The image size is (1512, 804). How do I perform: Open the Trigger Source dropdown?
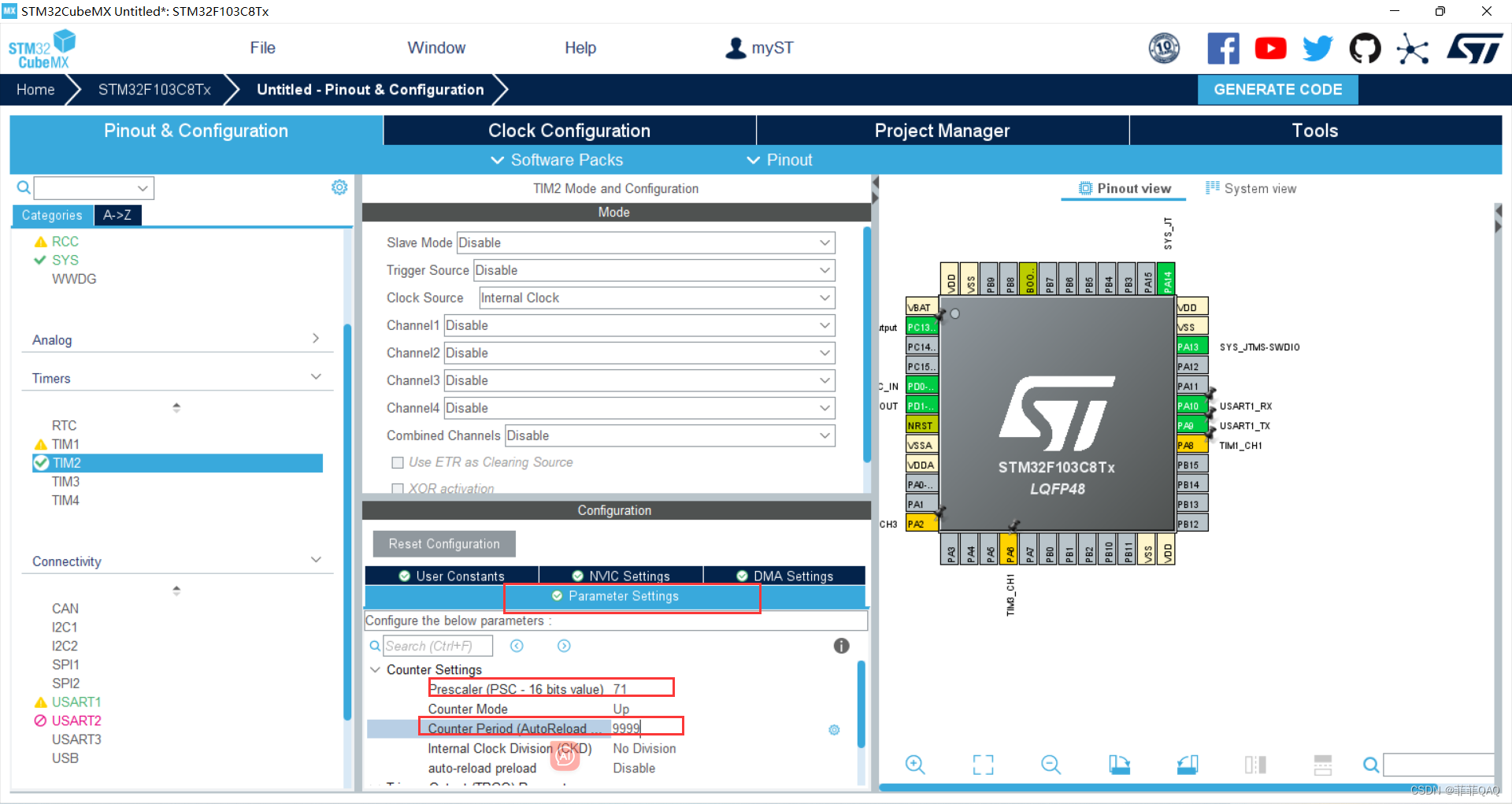tap(654, 270)
